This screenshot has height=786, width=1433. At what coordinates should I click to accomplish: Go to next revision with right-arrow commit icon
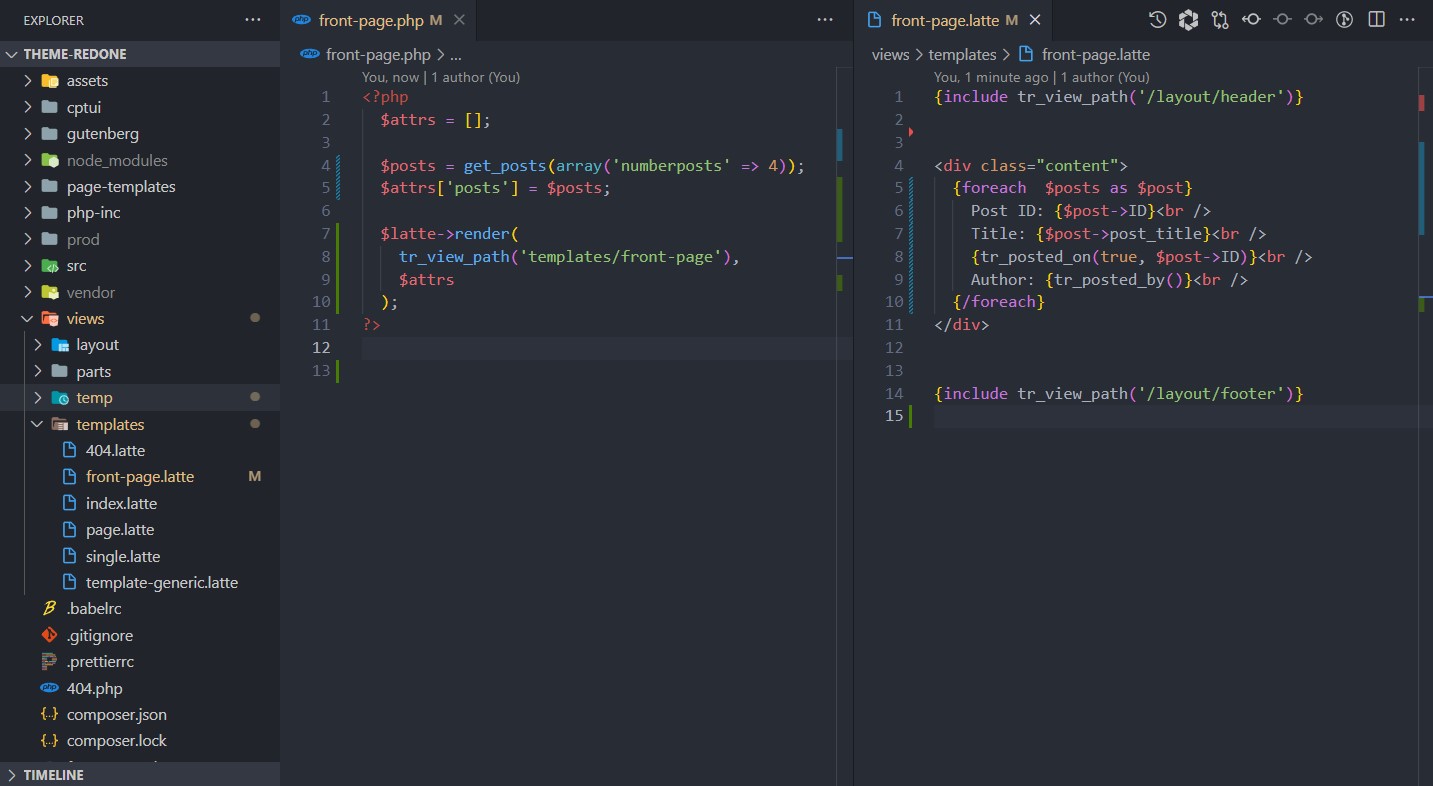click(x=1314, y=20)
